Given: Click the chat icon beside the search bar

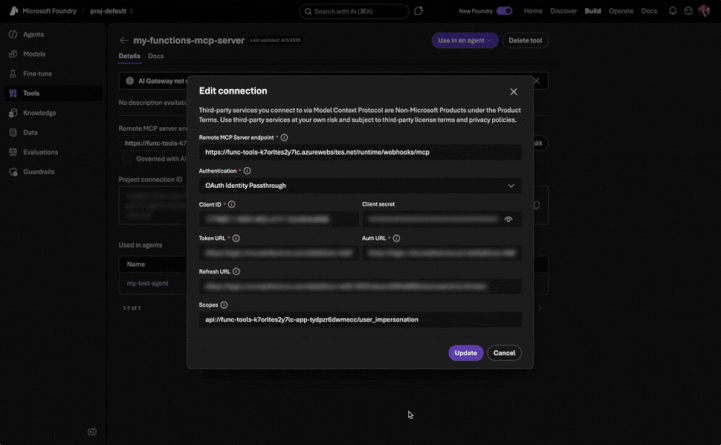Looking at the screenshot, I should (418, 11).
